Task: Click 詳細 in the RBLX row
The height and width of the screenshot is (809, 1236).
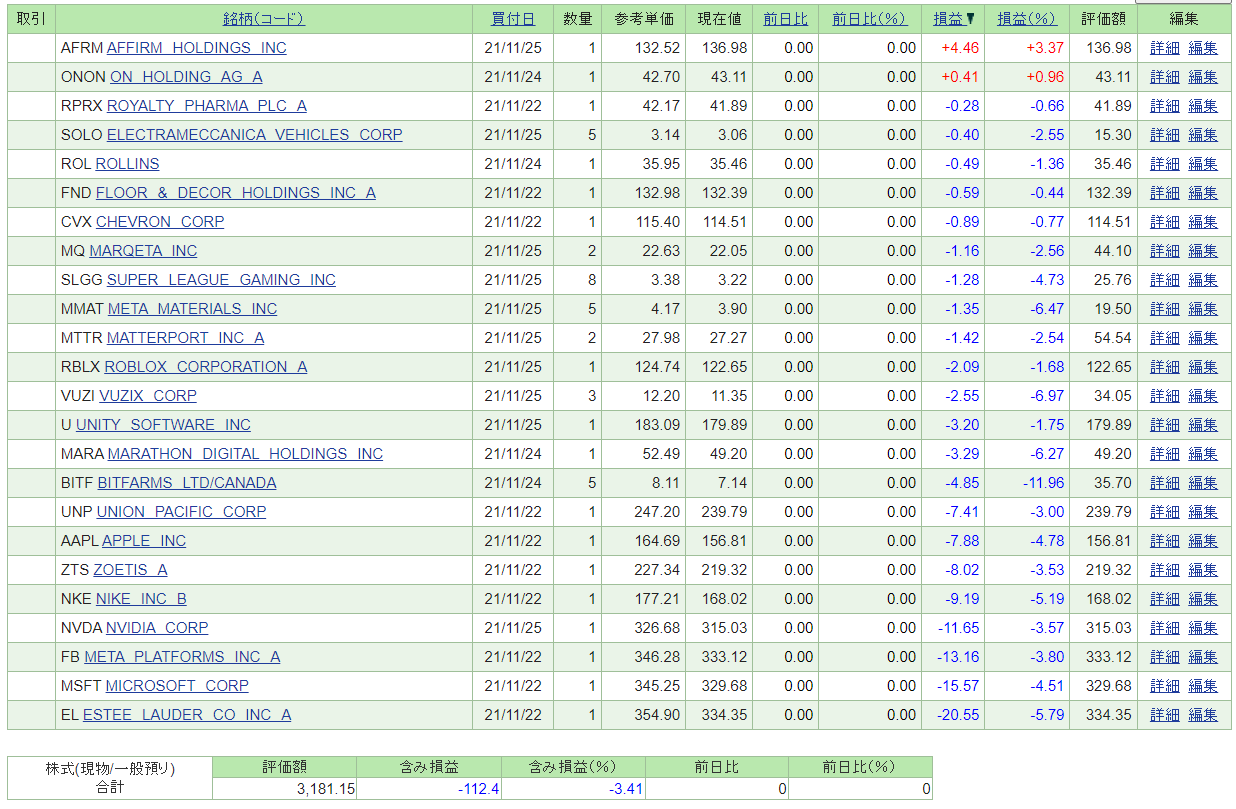Action: [1165, 367]
